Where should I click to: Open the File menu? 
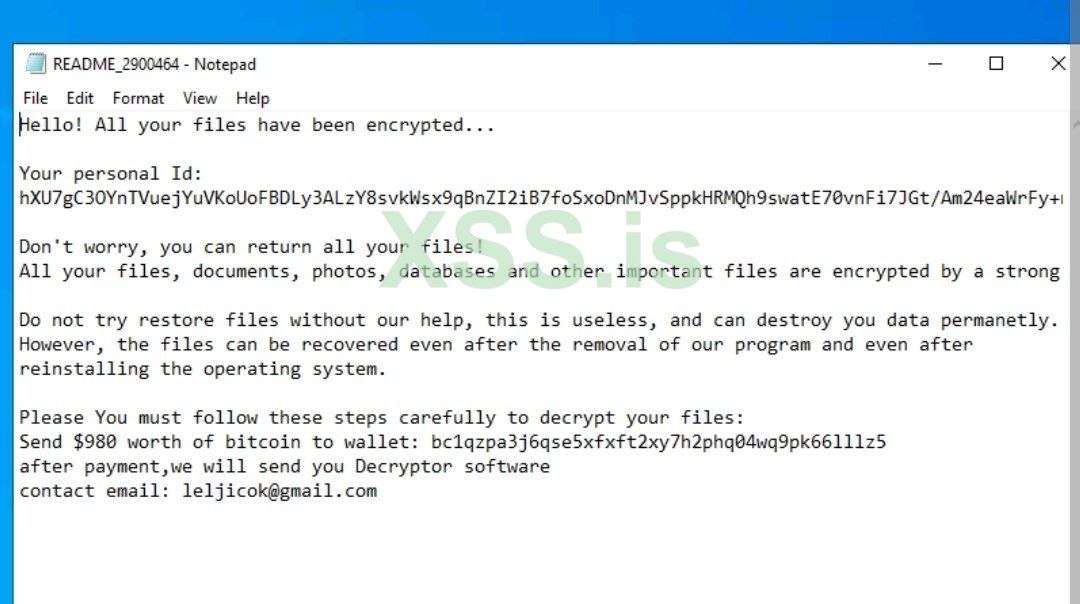(x=35, y=98)
